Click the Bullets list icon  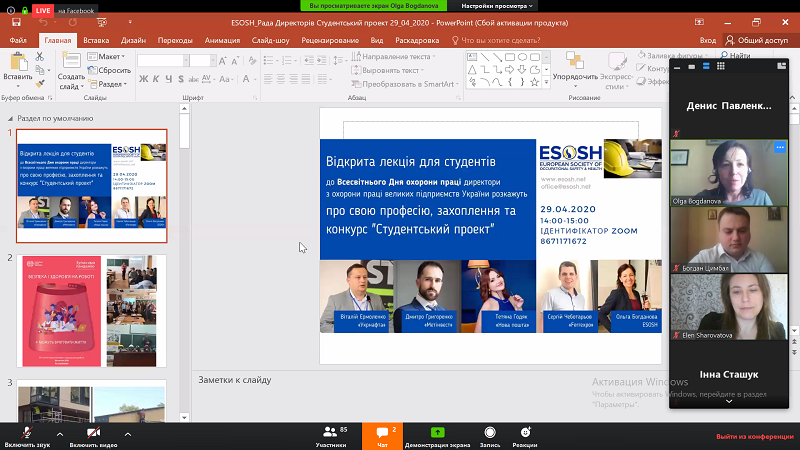pos(268,61)
